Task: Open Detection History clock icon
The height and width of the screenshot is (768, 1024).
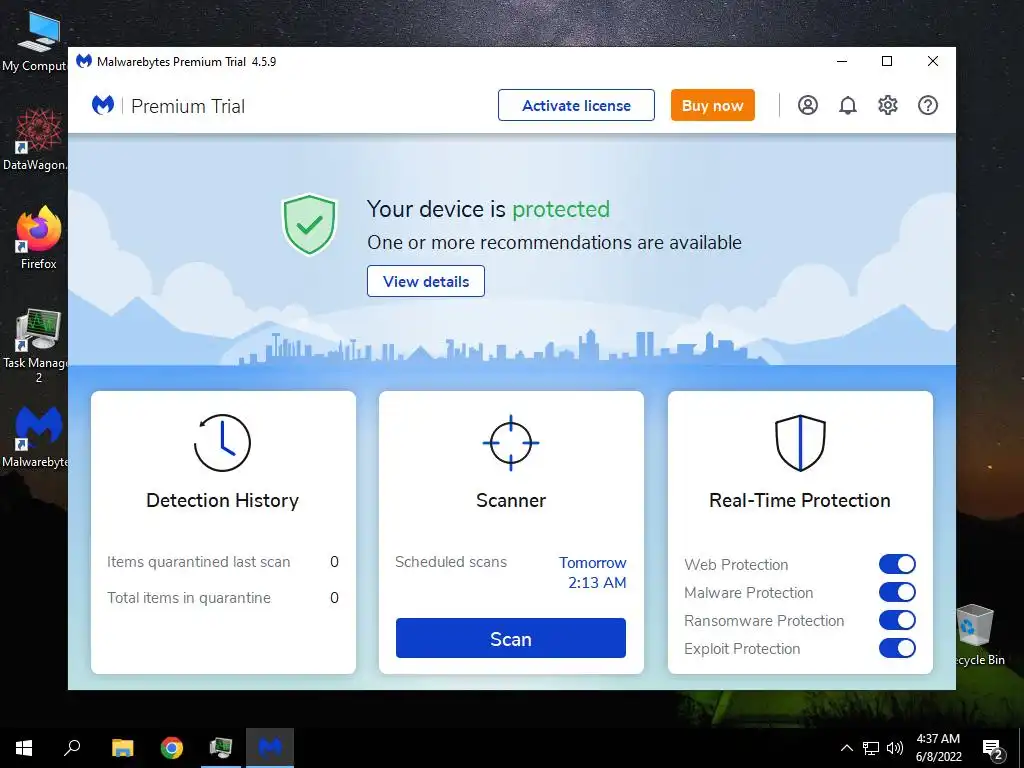Action: (222, 443)
